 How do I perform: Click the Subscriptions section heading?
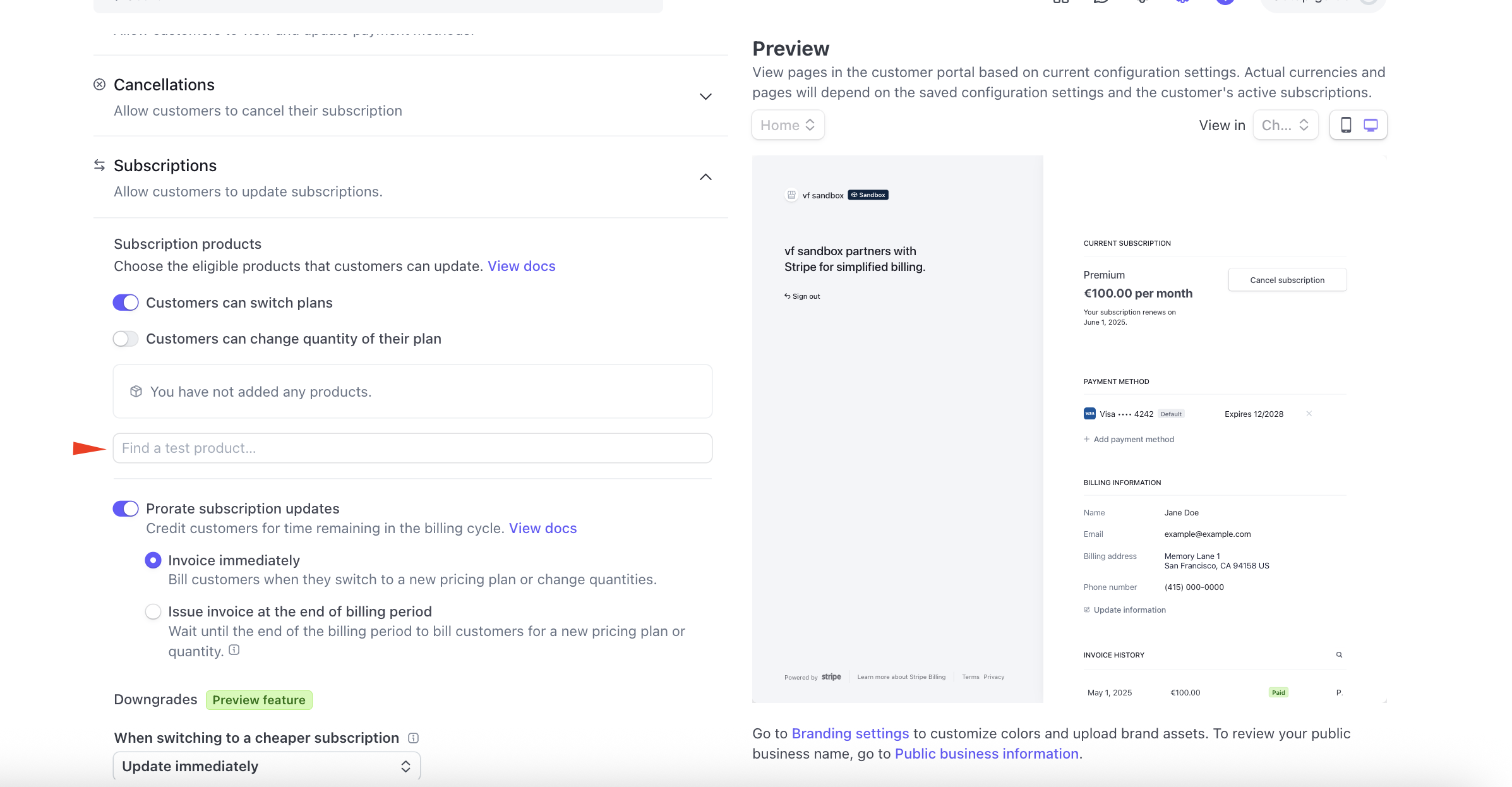pyautogui.click(x=165, y=165)
